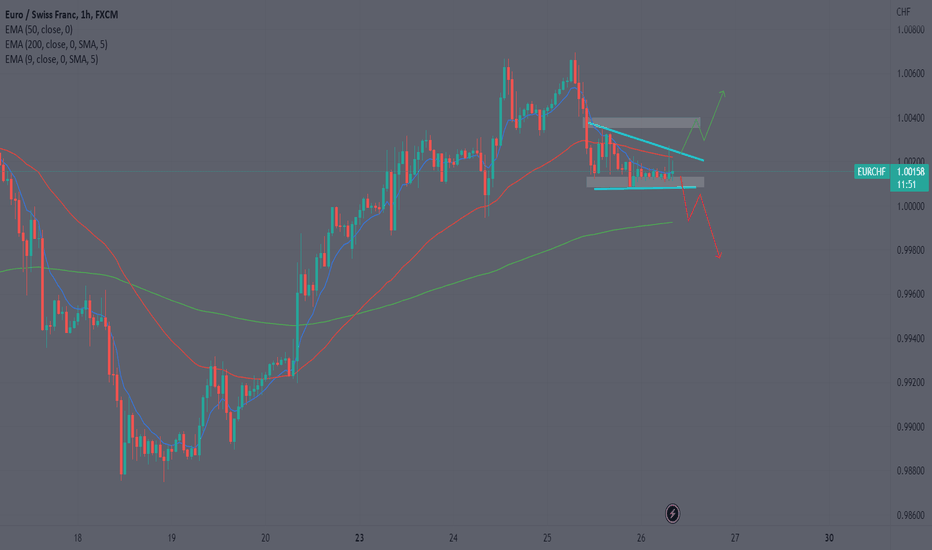Click the date 23 on time axis
Image resolution: width=932 pixels, height=550 pixels.
[x=359, y=538]
